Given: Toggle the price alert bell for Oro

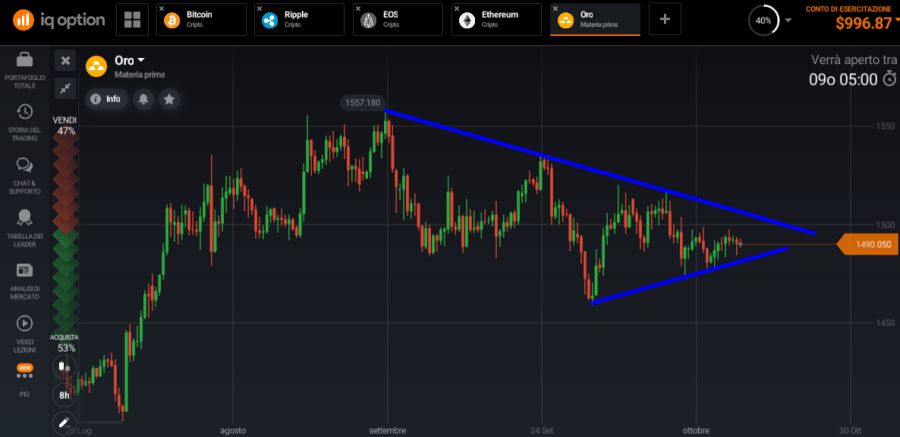Looking at the screenshot, I should 145,99.
